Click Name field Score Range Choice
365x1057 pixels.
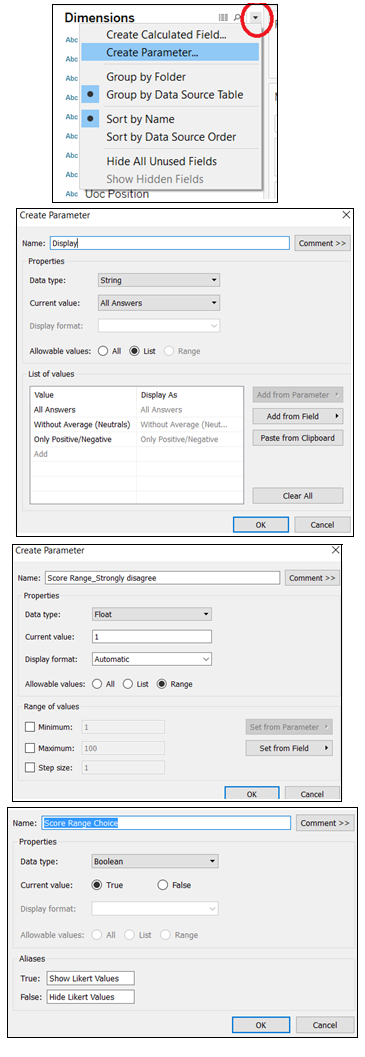(x=165, y=822)
